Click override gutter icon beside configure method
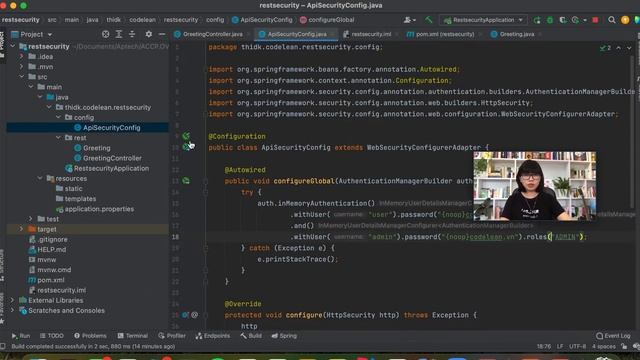Screen dimensions: 640x360 [185, 315]
